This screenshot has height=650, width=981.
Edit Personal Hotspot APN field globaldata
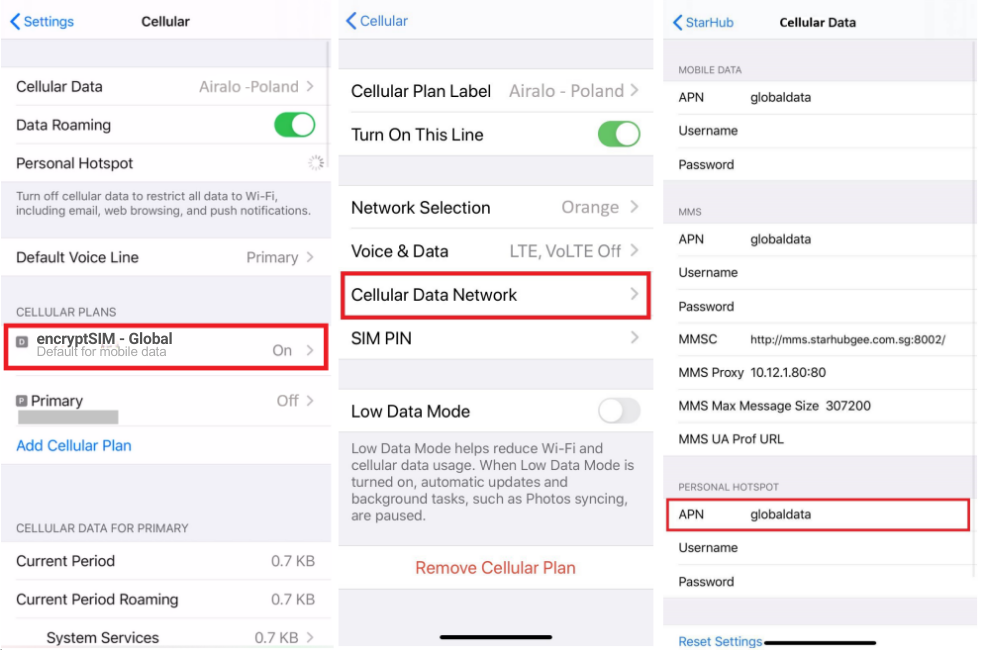[818, 514]
